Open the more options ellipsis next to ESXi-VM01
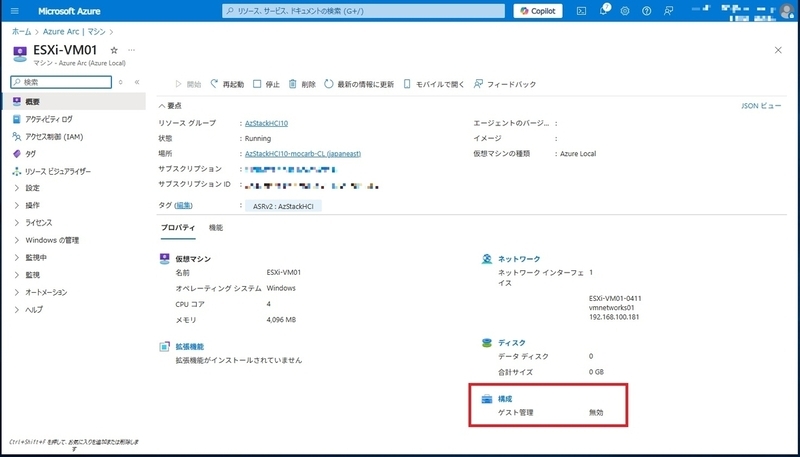Screen dimensions: 800x457 coord(132,50)
